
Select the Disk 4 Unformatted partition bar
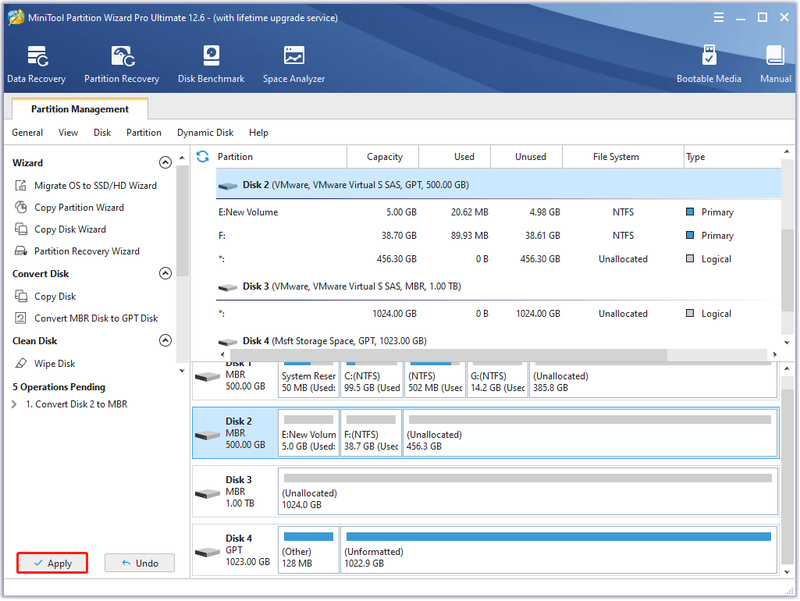(x=559, y=550)
